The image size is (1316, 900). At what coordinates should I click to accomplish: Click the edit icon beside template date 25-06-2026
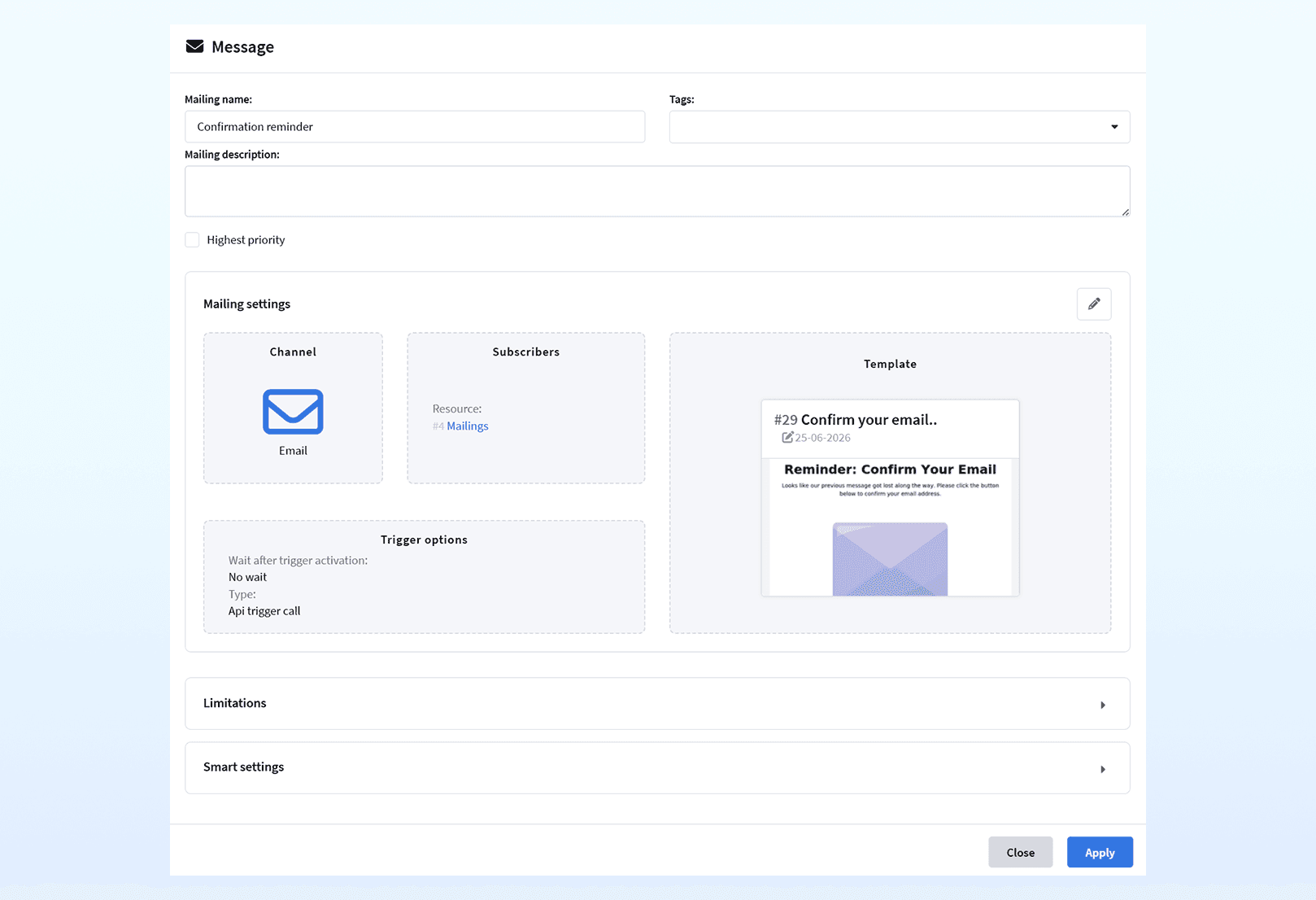click(787, 438)
